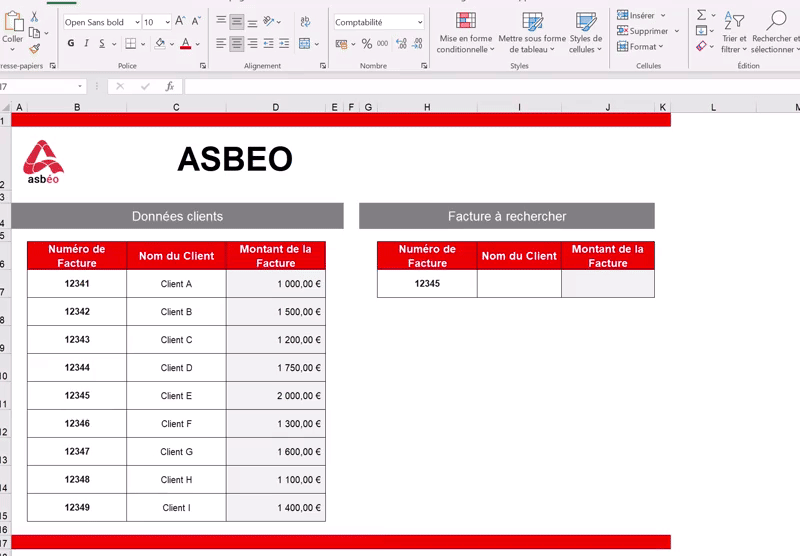The image size is (800, 556).
Task: Click the merge and center icon
Action: point(305,43)
